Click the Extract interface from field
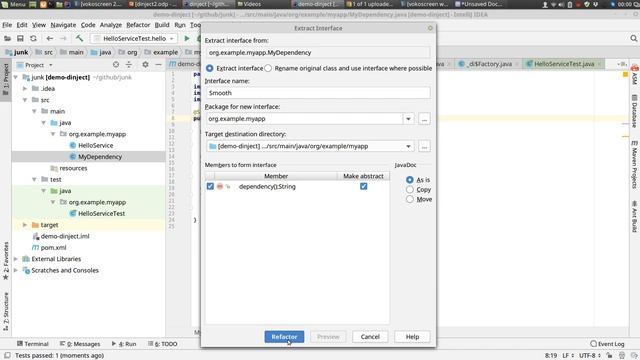The width and height of the screenshot is (640, 360). coord(318,53)
